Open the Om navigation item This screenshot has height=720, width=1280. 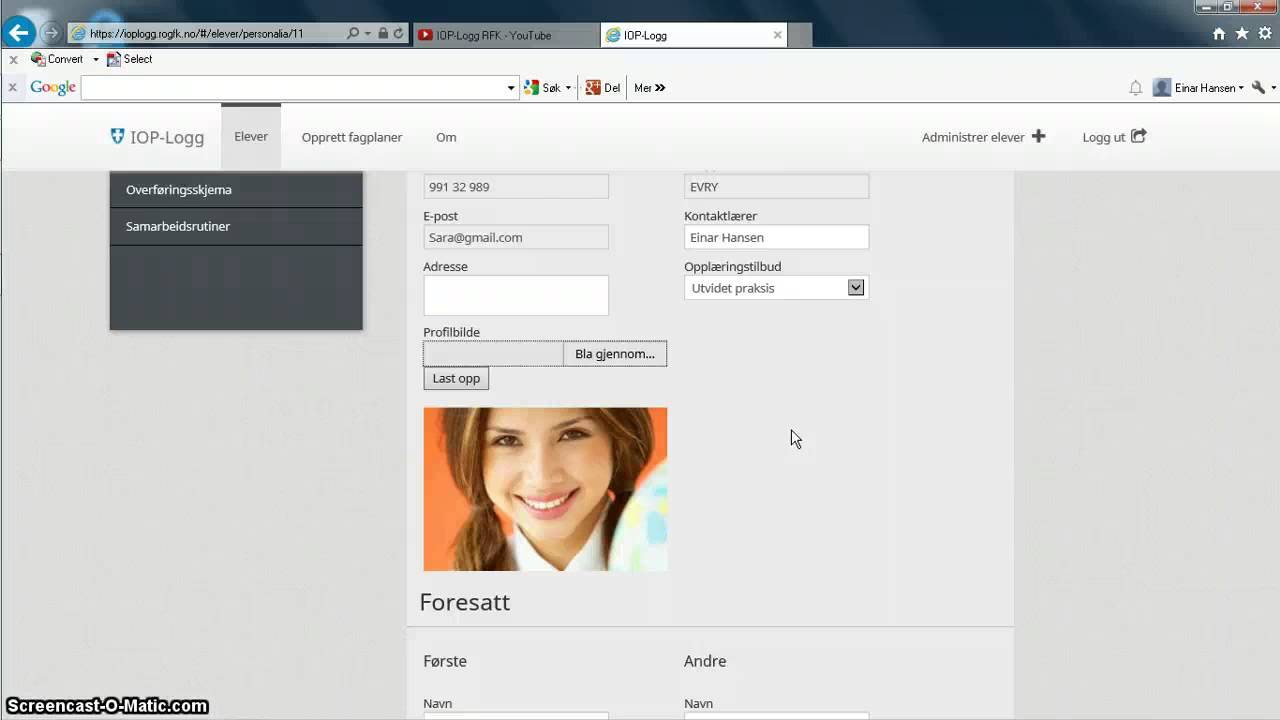(446, 137)
